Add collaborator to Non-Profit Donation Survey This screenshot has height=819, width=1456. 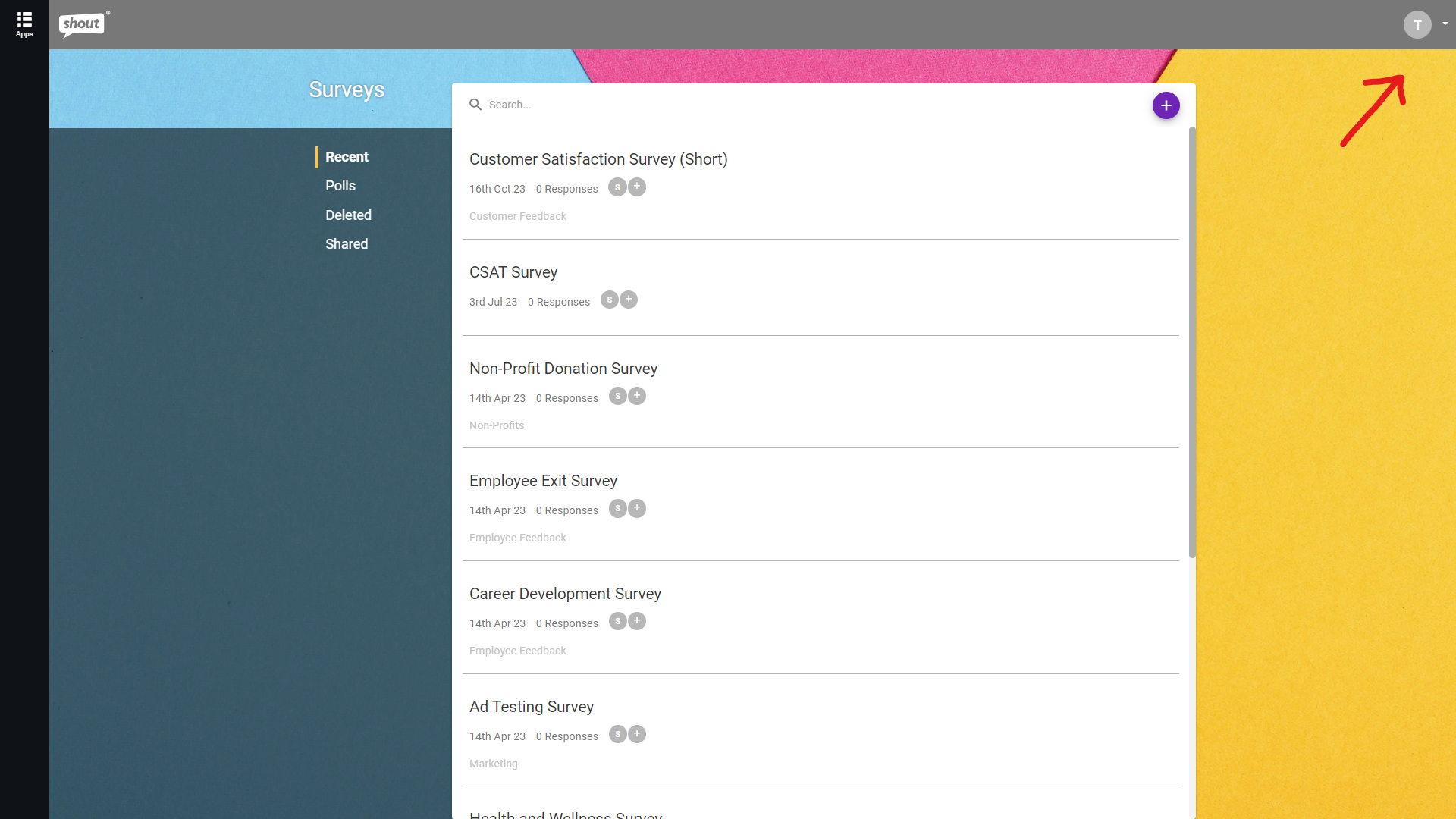coord(637,396)
